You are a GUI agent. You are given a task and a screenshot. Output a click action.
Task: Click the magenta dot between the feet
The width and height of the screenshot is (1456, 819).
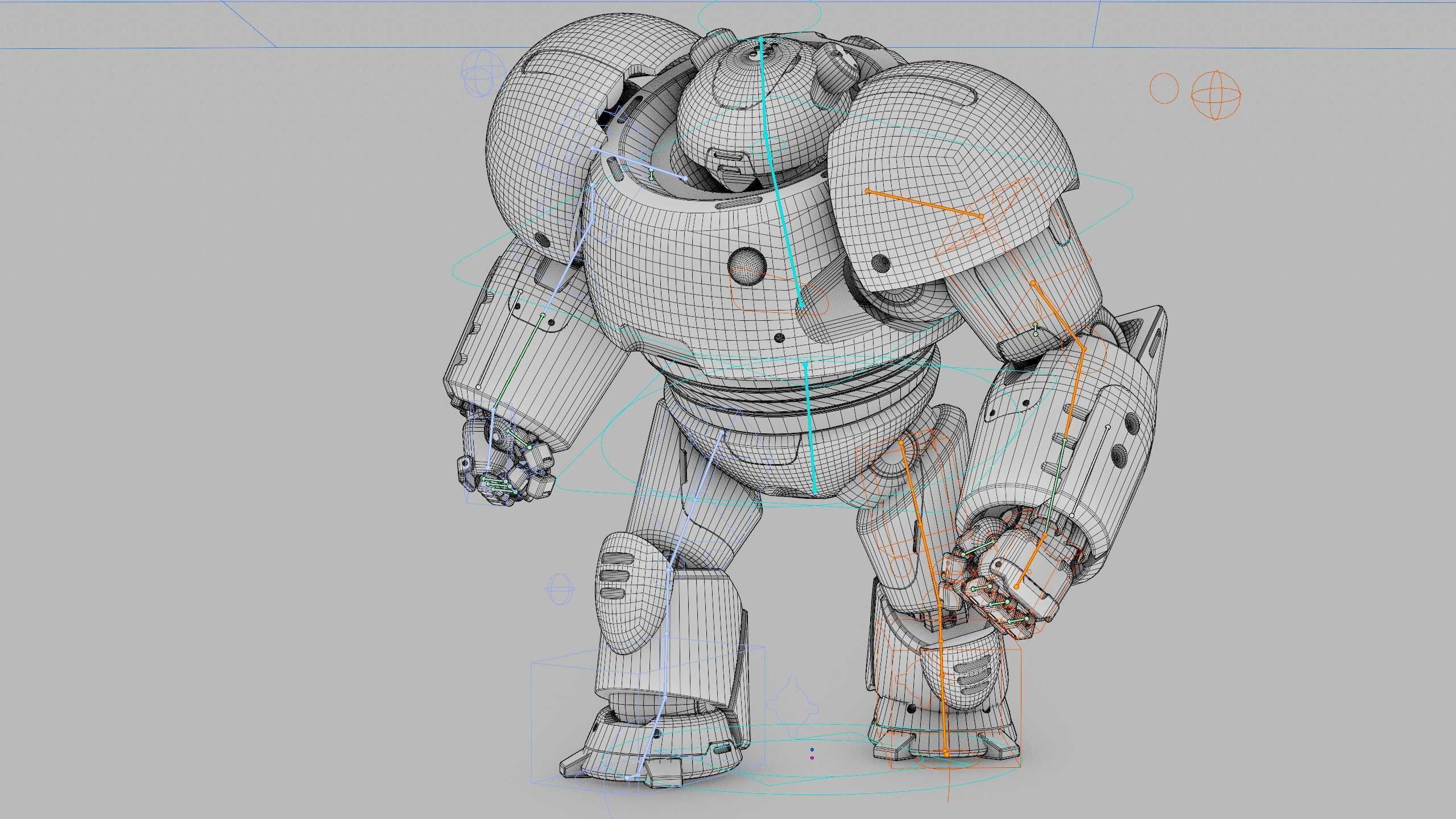click(x=812, y=758)
